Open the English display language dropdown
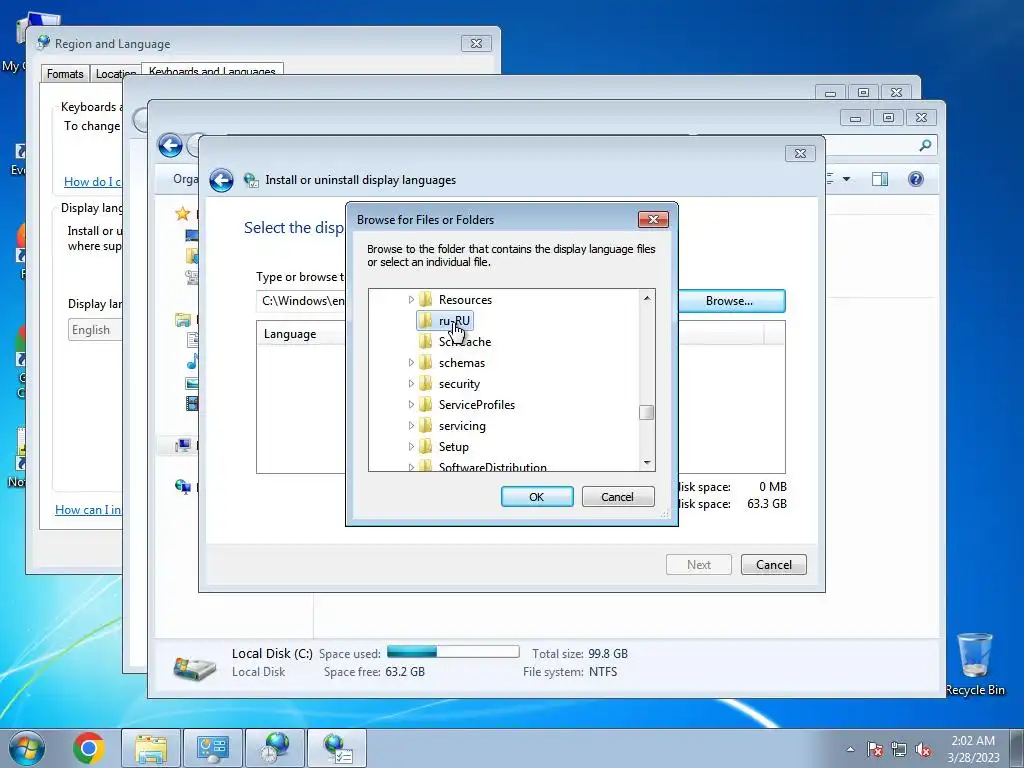The width and height of the screenshot is (1024, 768). tap(95, 330)
